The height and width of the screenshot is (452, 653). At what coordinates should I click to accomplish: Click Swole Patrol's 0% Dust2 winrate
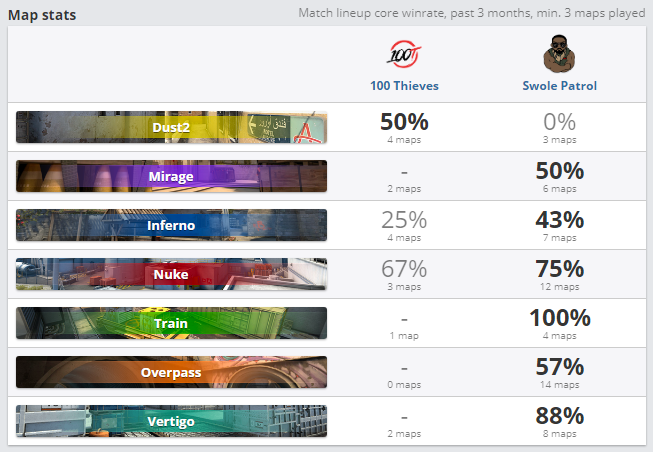(559, 122)
